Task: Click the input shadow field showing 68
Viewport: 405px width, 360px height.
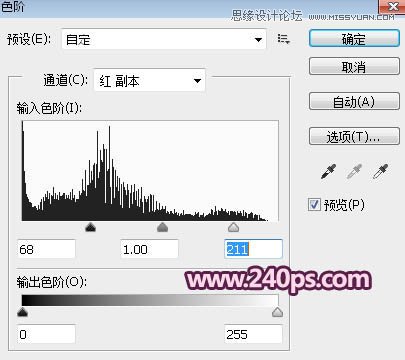Action: pos(46,249)
